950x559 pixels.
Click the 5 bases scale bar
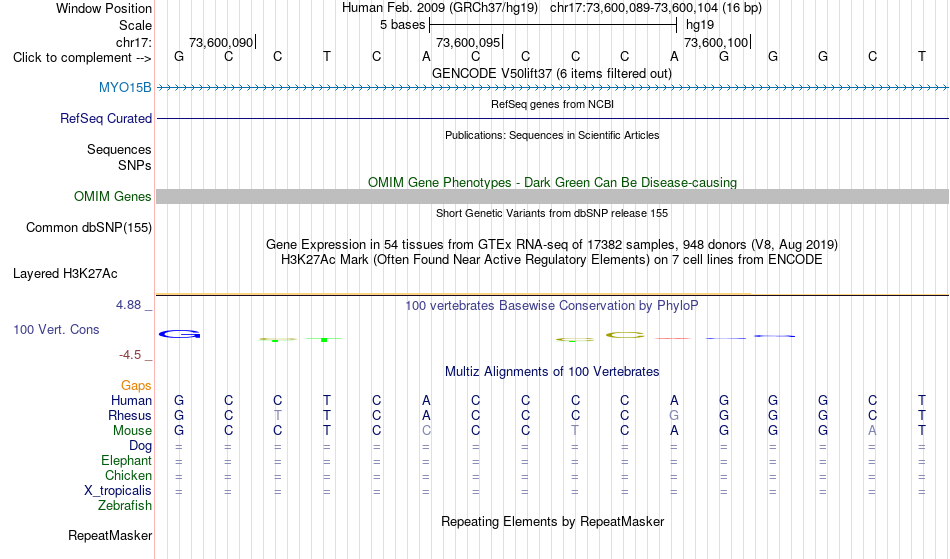pos(553,25)
